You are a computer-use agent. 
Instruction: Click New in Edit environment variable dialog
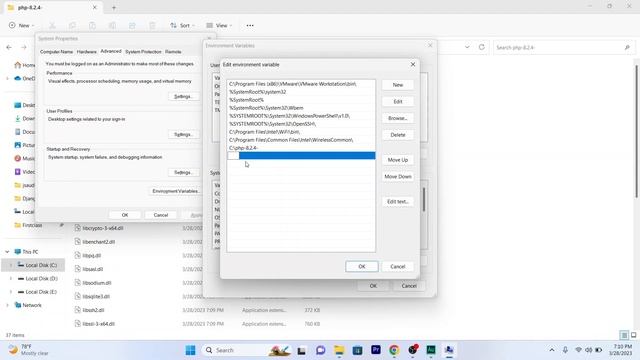(398, 85)
